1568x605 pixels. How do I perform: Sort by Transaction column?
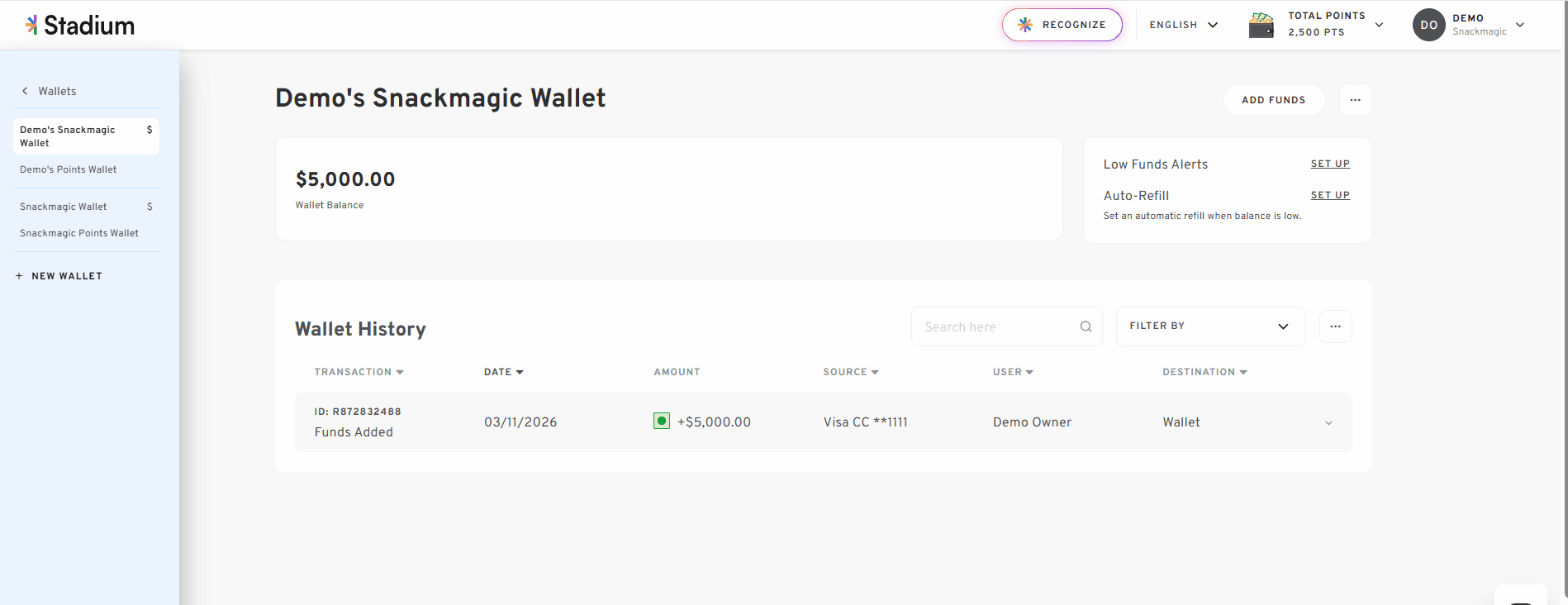coord(359,372)
